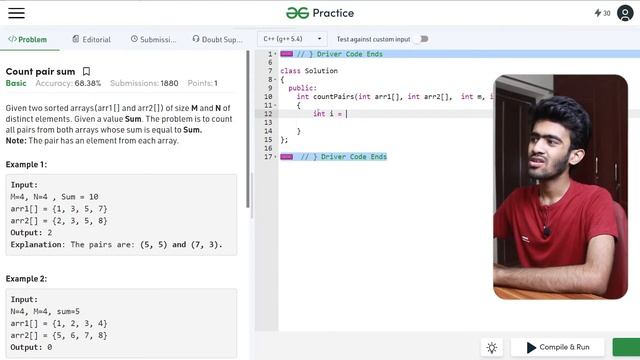
Task: Open the C++ language dropdown
Action: (292, 39)
